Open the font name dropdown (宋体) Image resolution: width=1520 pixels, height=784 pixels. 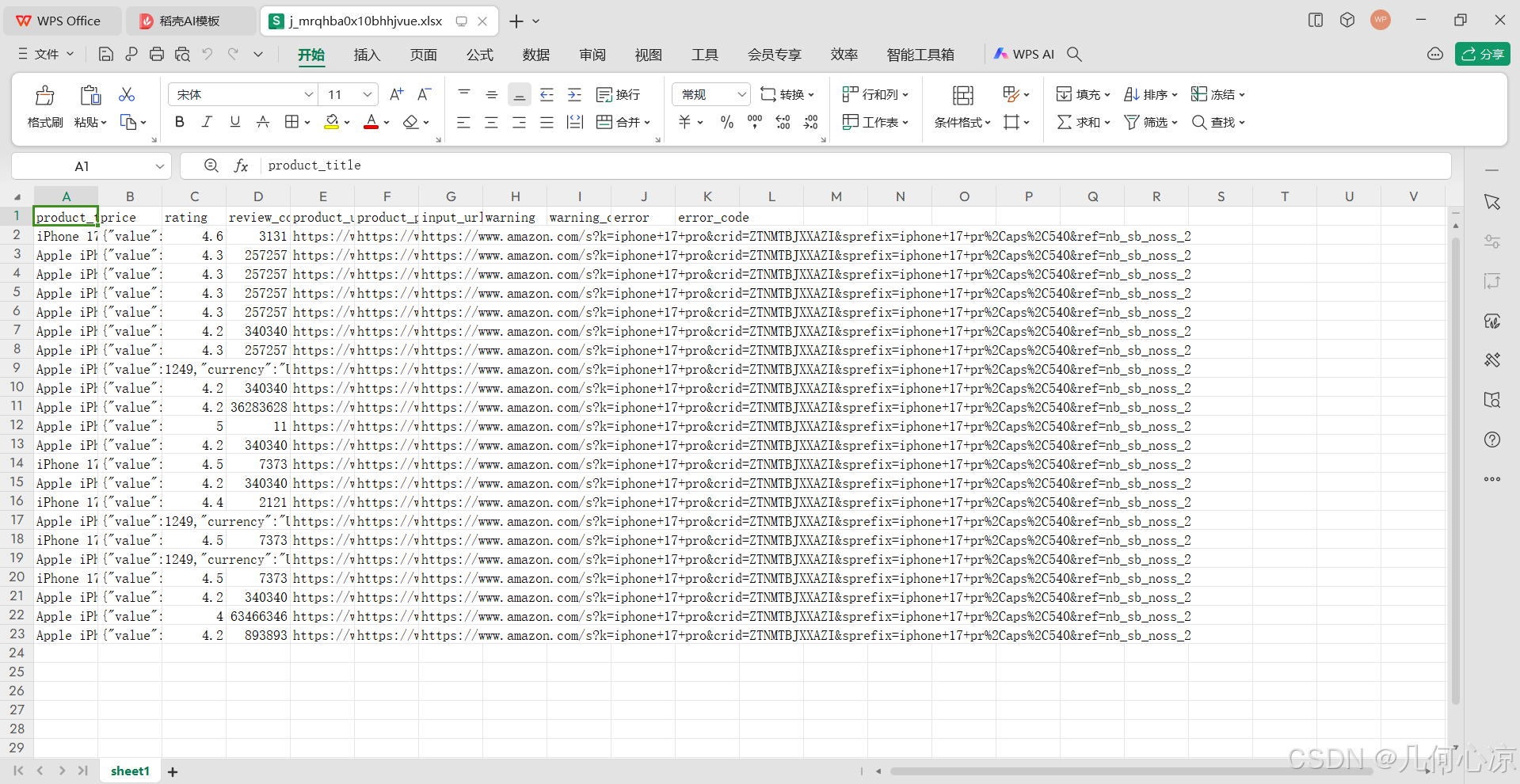309,94
